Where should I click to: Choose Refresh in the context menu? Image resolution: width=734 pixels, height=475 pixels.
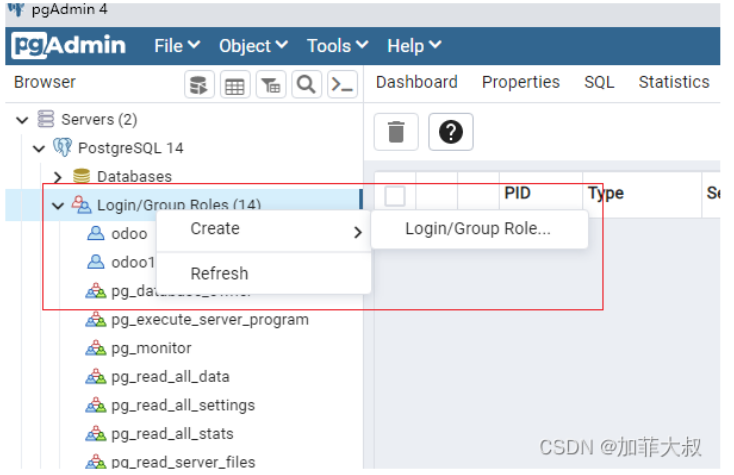tap(264, 273)
